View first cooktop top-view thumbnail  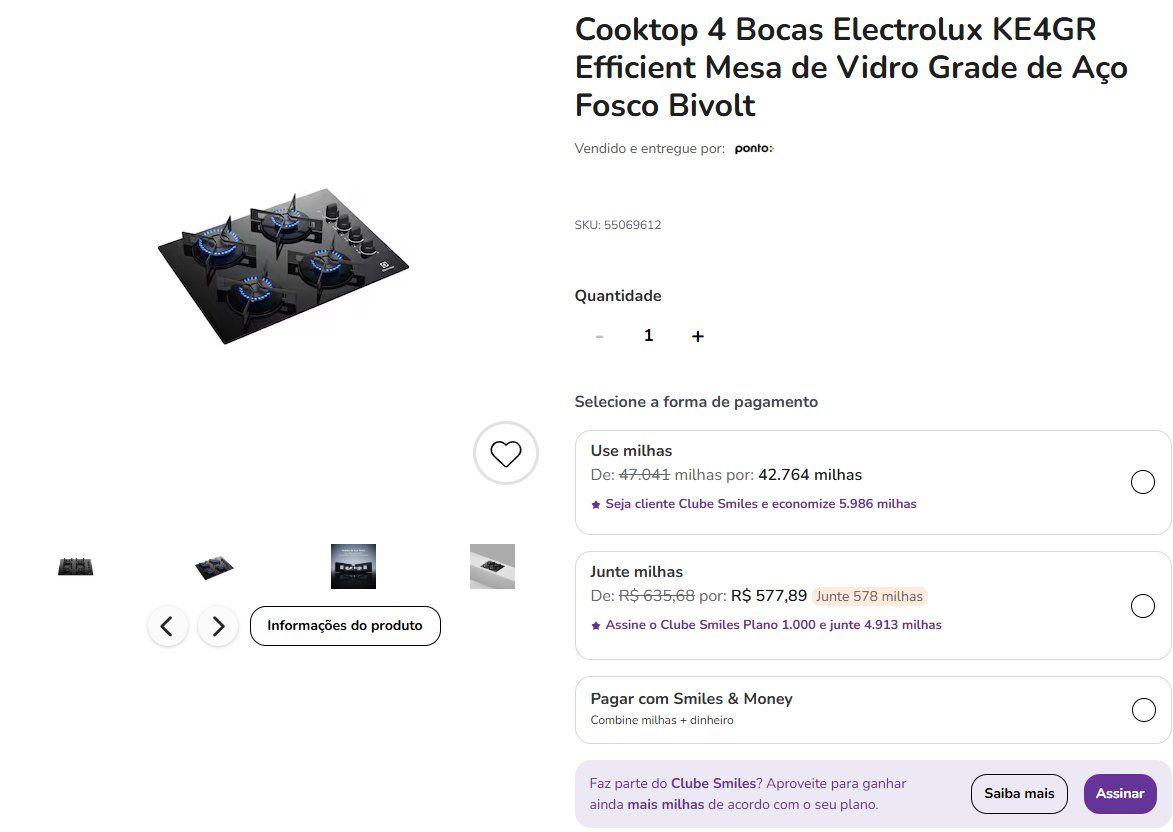[x=76, y=566]
